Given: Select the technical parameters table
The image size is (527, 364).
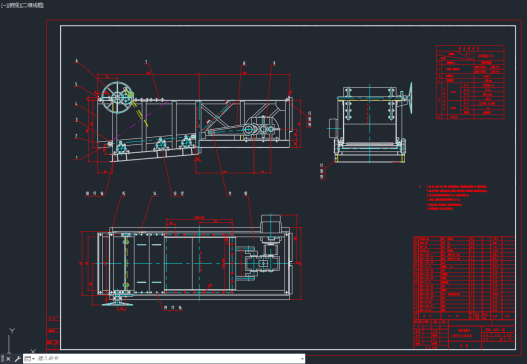Looking at the screenshot, I should point(470,82).
